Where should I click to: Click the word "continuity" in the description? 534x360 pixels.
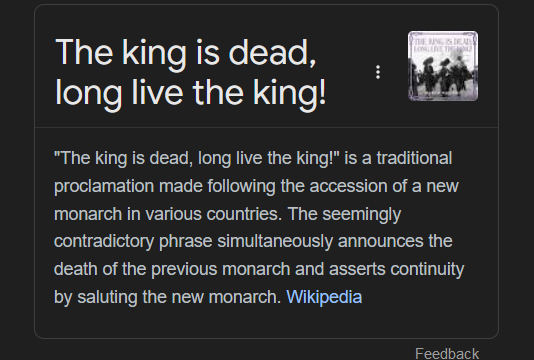click(427, 269)
